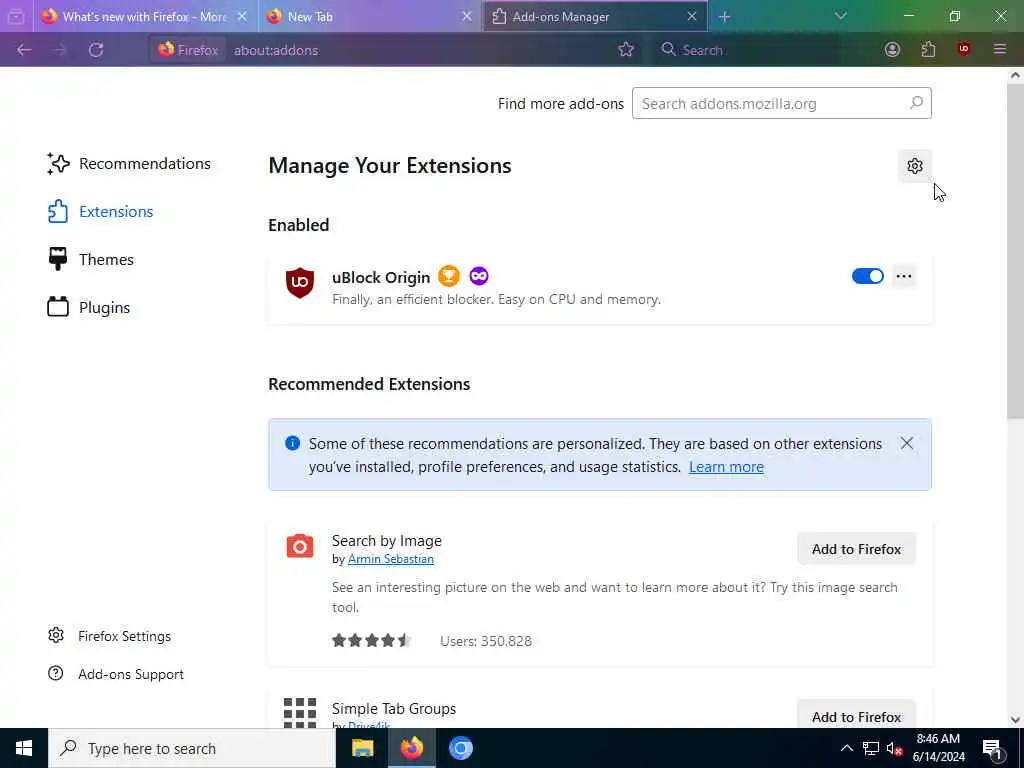Reload the current page

tap(96, 50)
